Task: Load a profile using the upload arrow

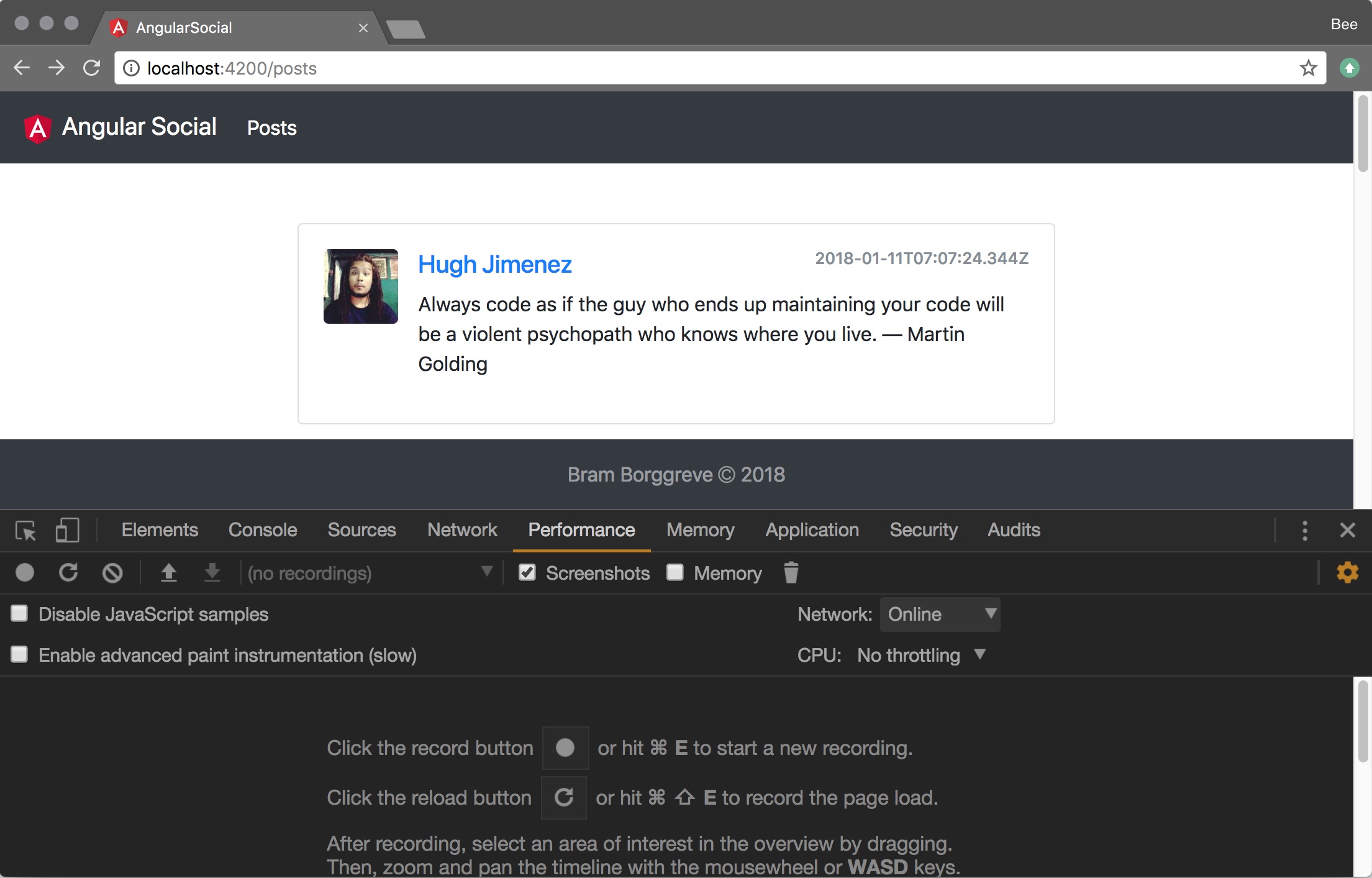Action: click(x=168, y=572)
